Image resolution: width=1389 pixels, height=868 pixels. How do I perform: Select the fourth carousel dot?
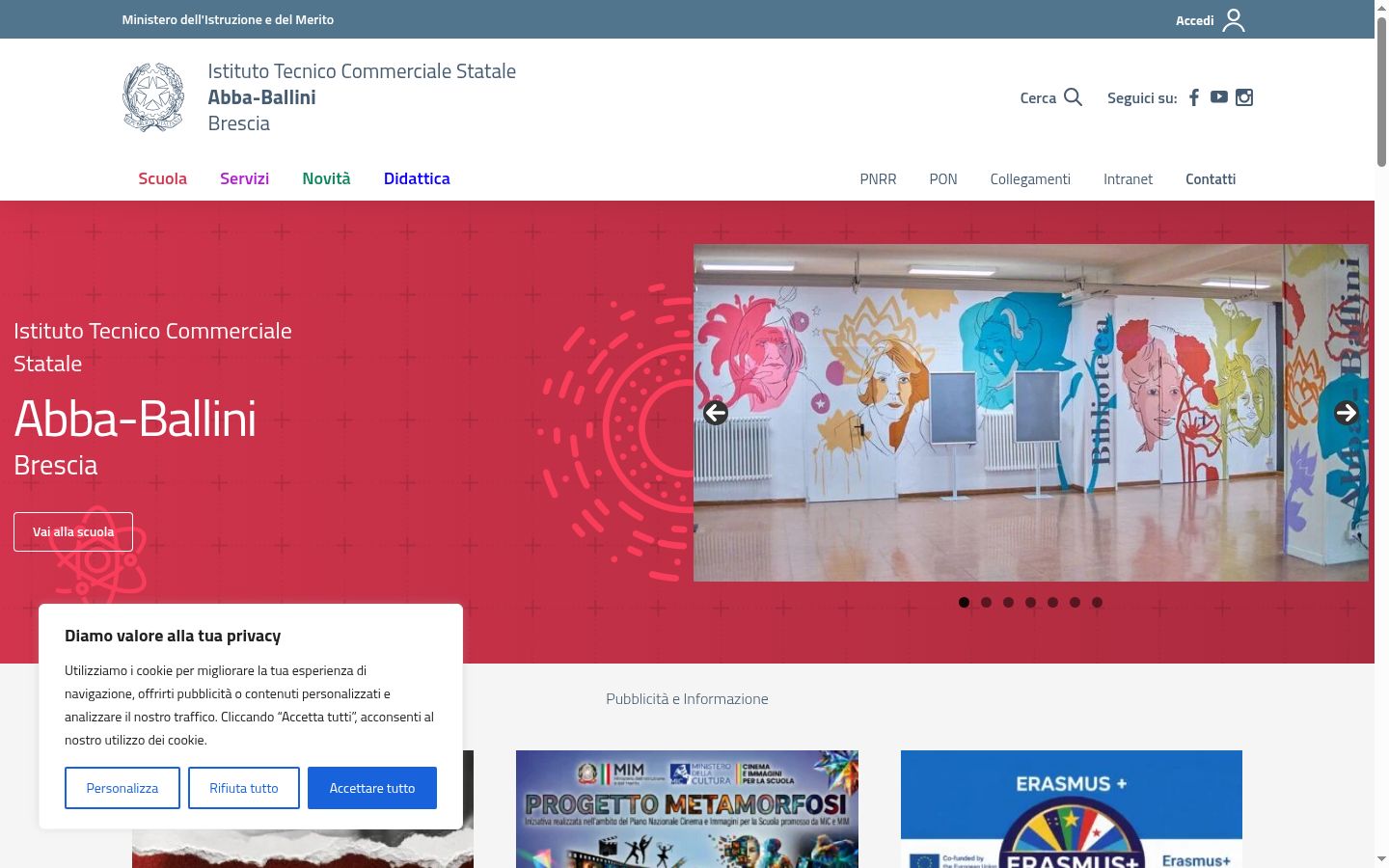point(1030,602)
